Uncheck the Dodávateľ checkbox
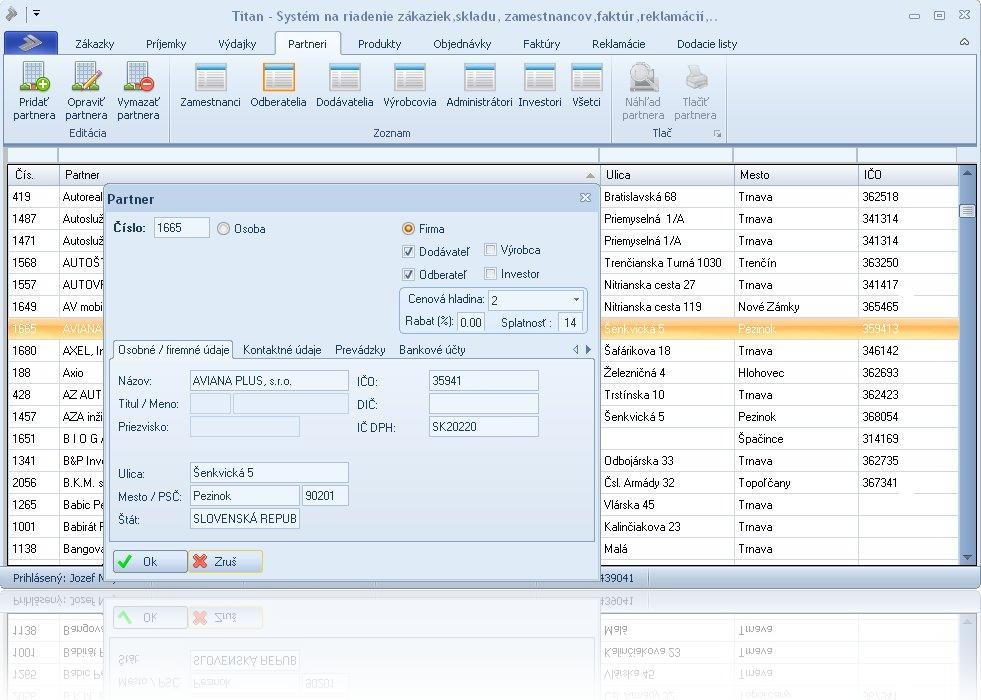This screenshot has width=981, height=700. 408,251
